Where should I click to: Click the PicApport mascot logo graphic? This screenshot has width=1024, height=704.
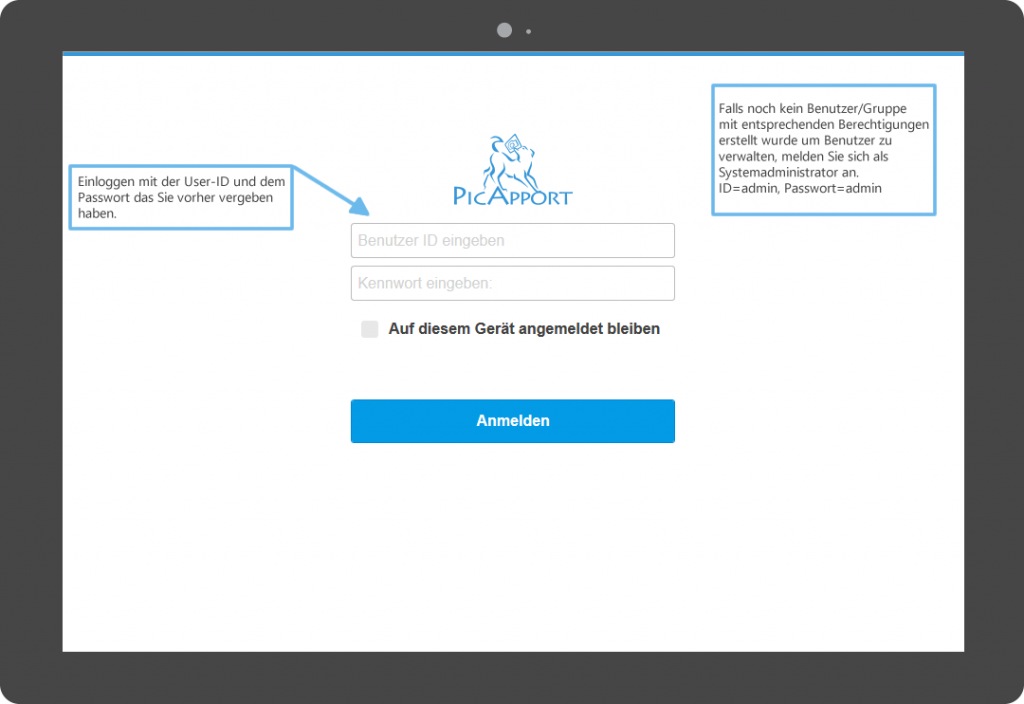pos(510,158)
